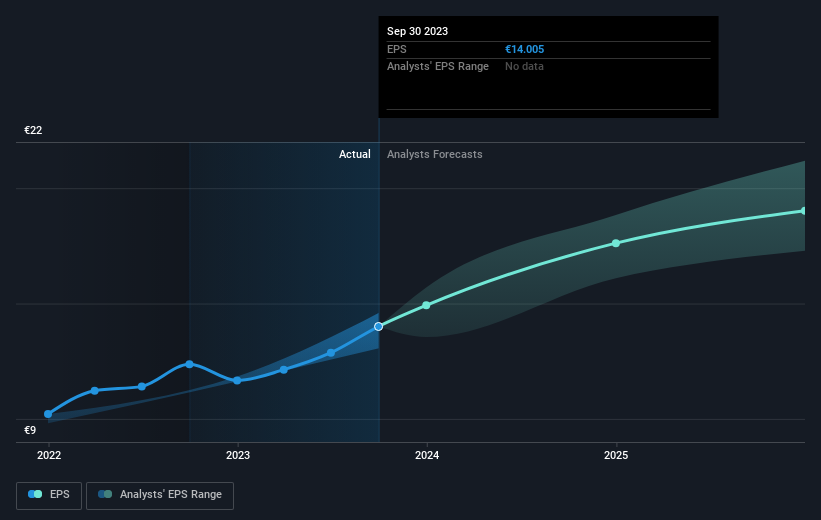The height and width of the screenshot is (520, 821).
Task: Click the 2023 x-axis label
Action: click(238, 455)
